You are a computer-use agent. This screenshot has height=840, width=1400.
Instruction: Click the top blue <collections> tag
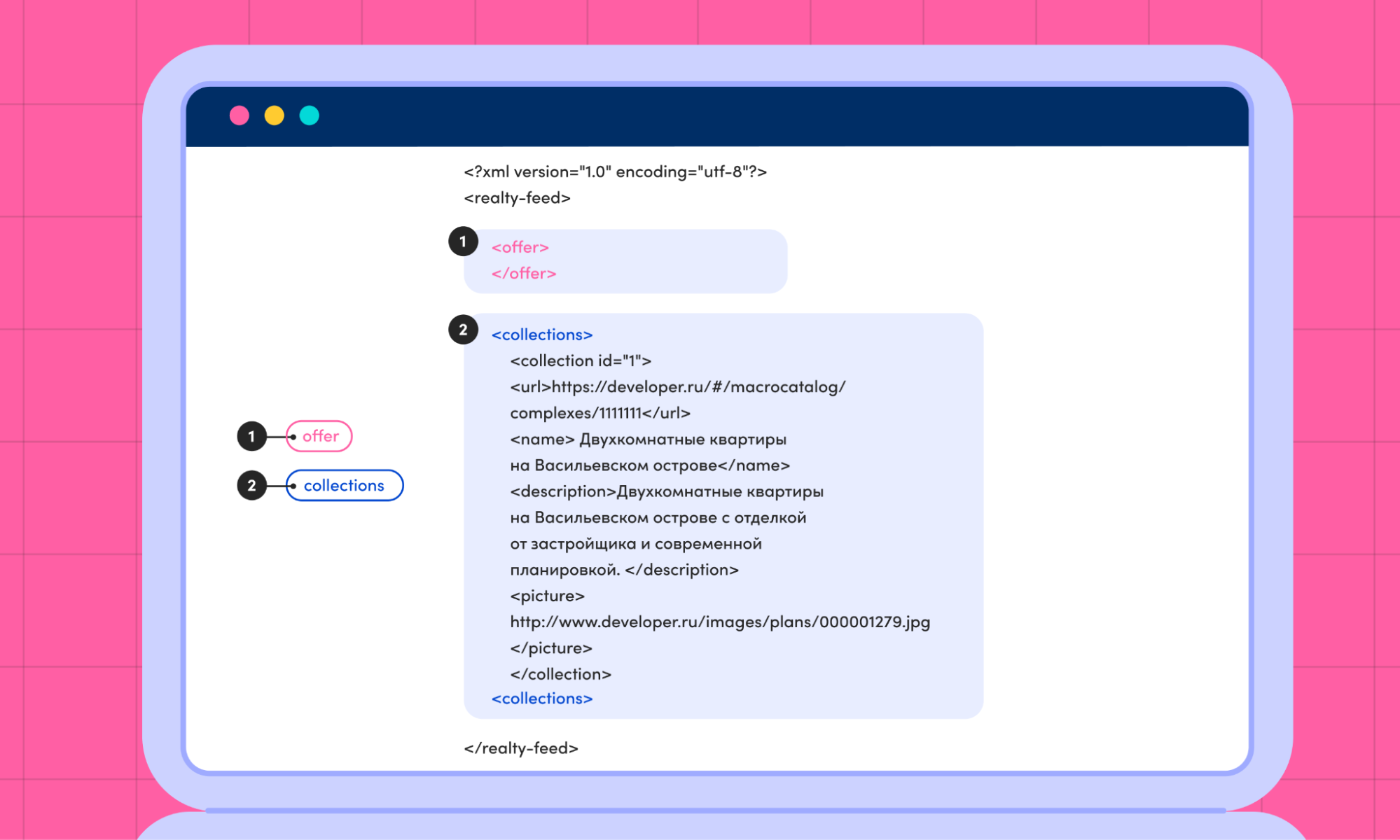pyautogui.click(x=541, y=335)
